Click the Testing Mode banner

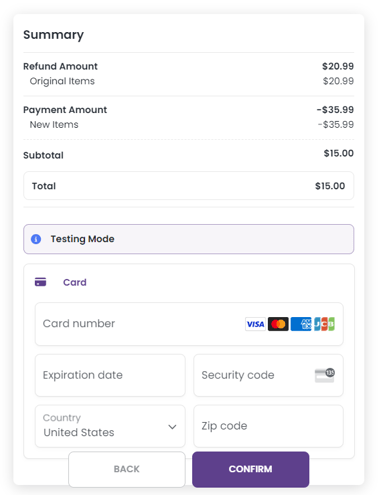(x=189, y=239)
